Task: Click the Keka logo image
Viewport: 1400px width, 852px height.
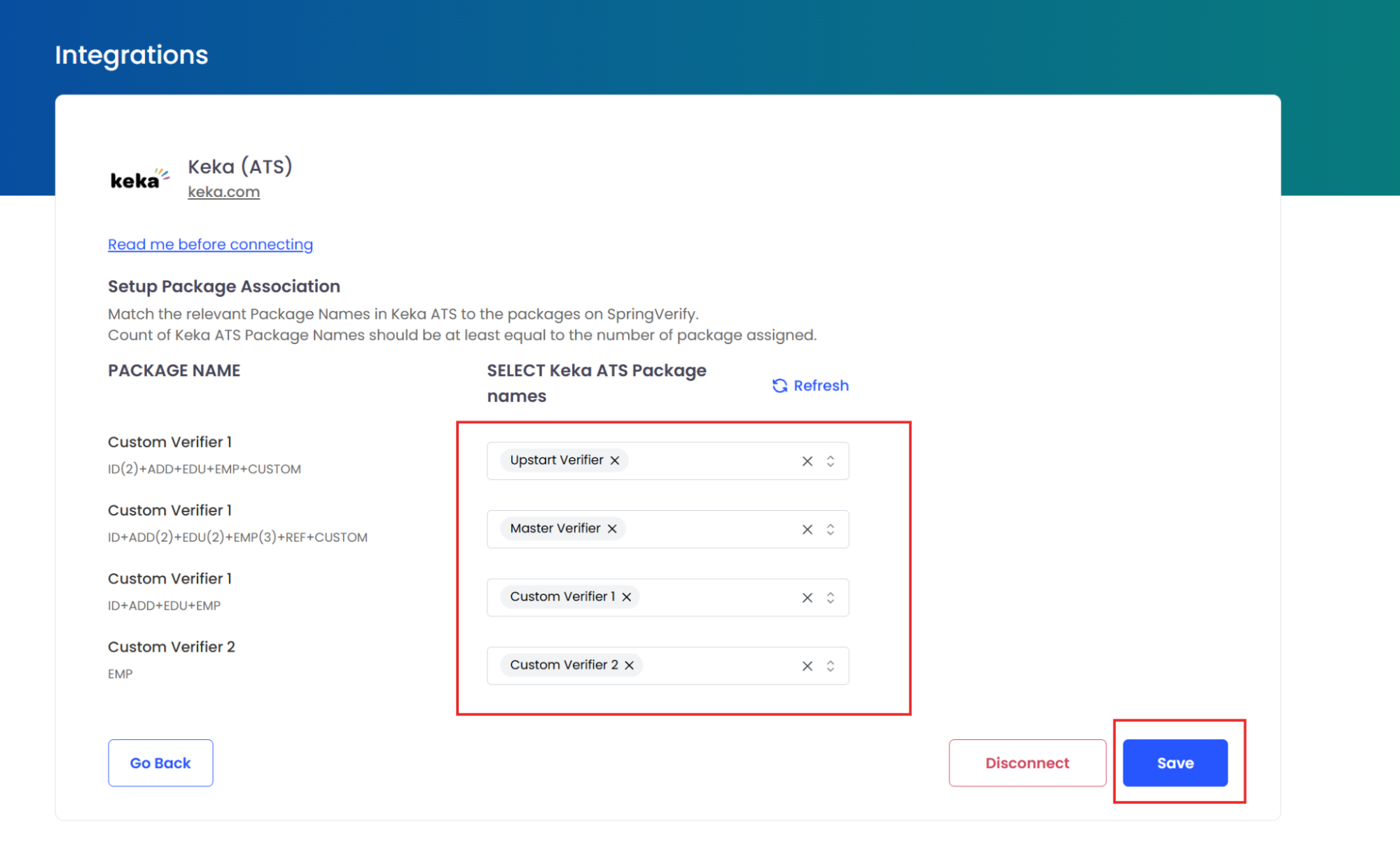Action: click(139, 179)
